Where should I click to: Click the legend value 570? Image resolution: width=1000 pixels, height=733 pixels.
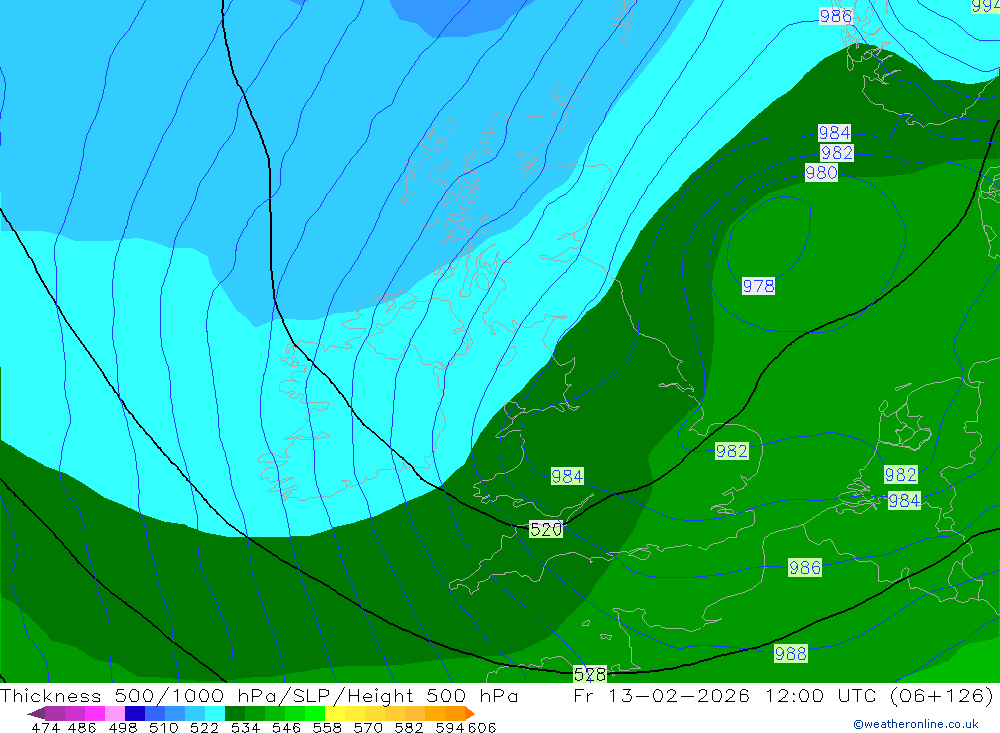(x=368, y=728)
